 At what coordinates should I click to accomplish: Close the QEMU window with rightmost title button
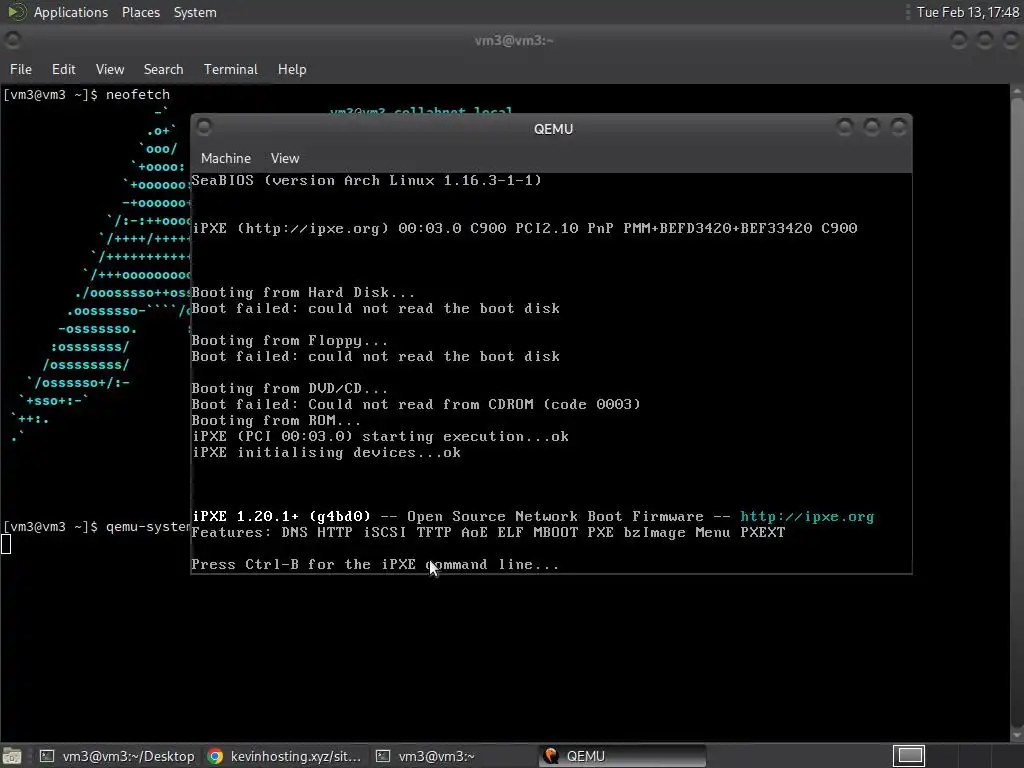tap(899, 127)
